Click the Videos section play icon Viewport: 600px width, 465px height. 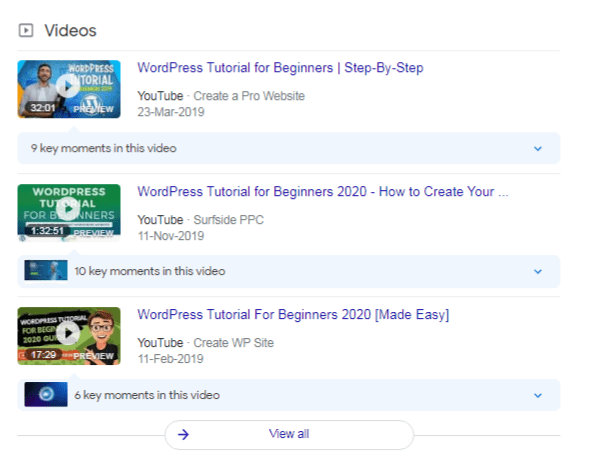26,30
